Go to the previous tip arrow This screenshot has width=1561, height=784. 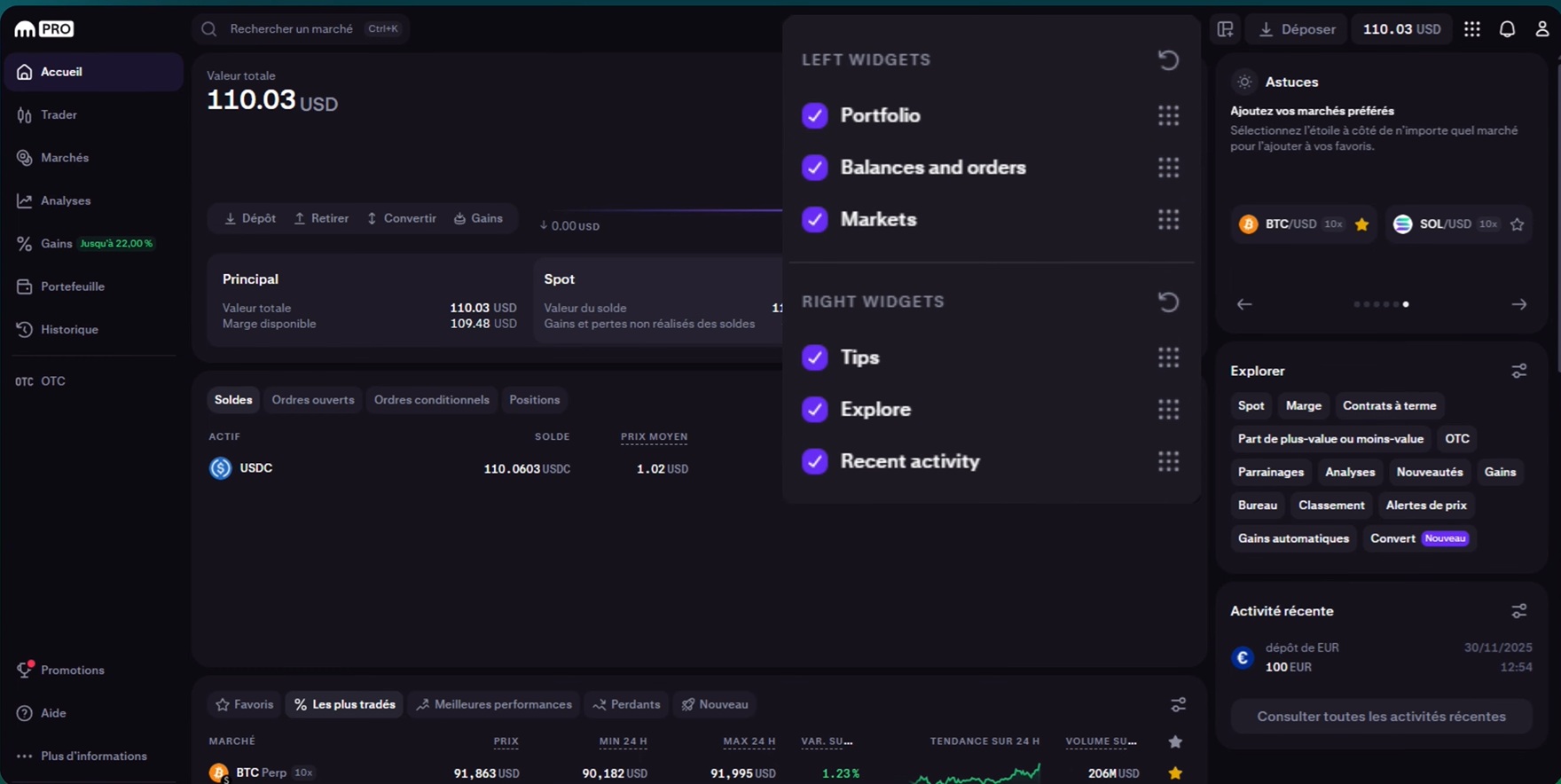click(1244, 304)
